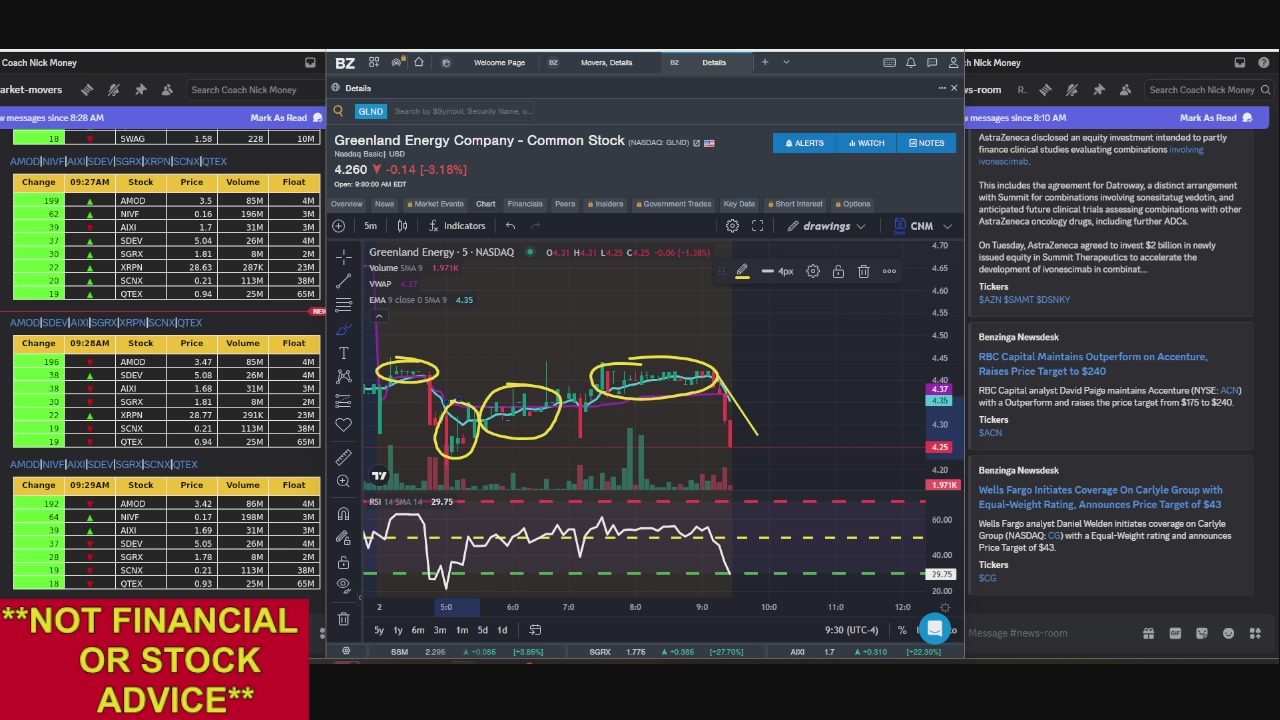Toggle stay in drawing mode
Viewport: 1280px width, 720px height.
(x=343, y=538)
